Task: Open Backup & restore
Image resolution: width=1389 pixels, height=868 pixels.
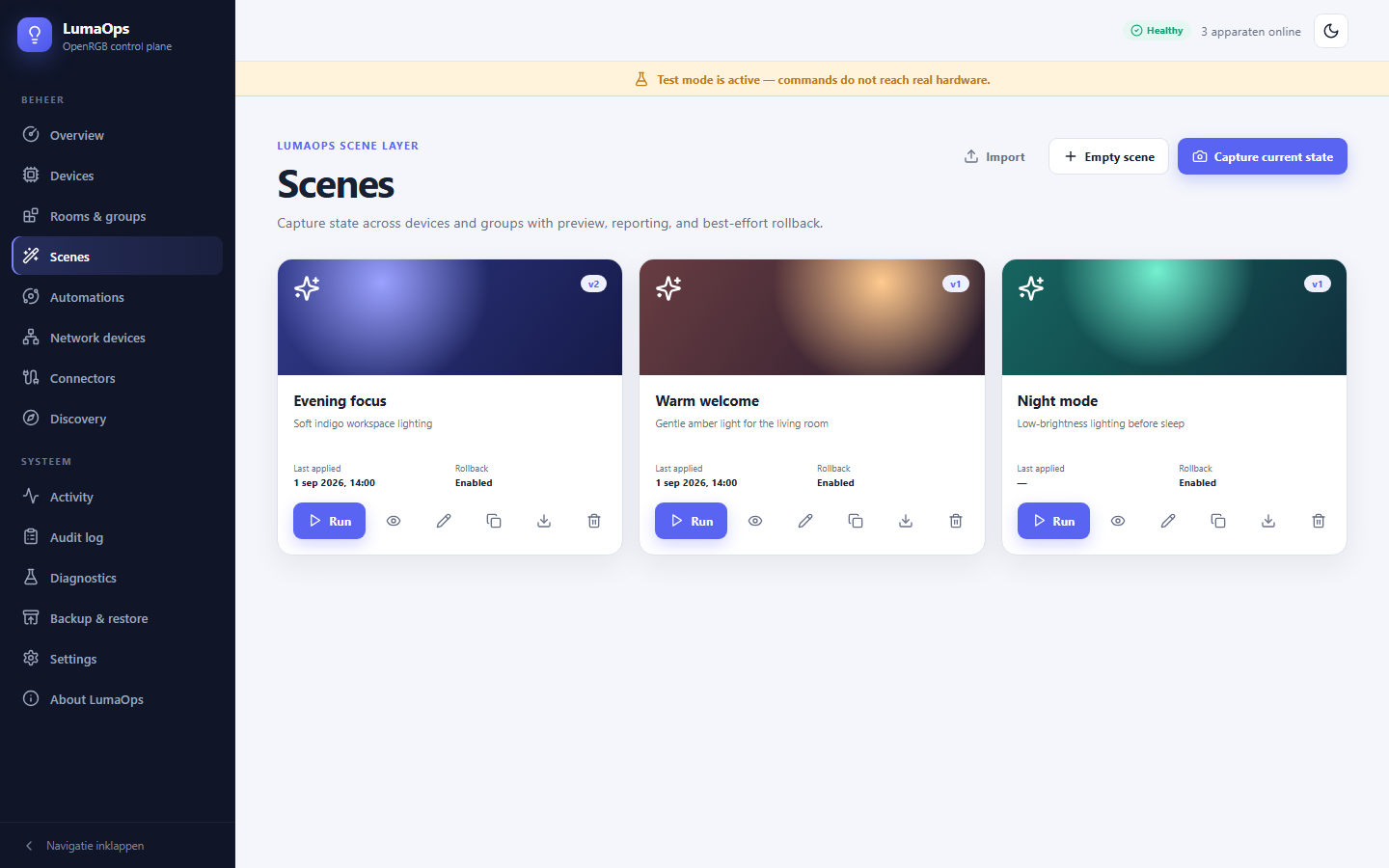Action: pyautogui.click(x=118, y=618)
